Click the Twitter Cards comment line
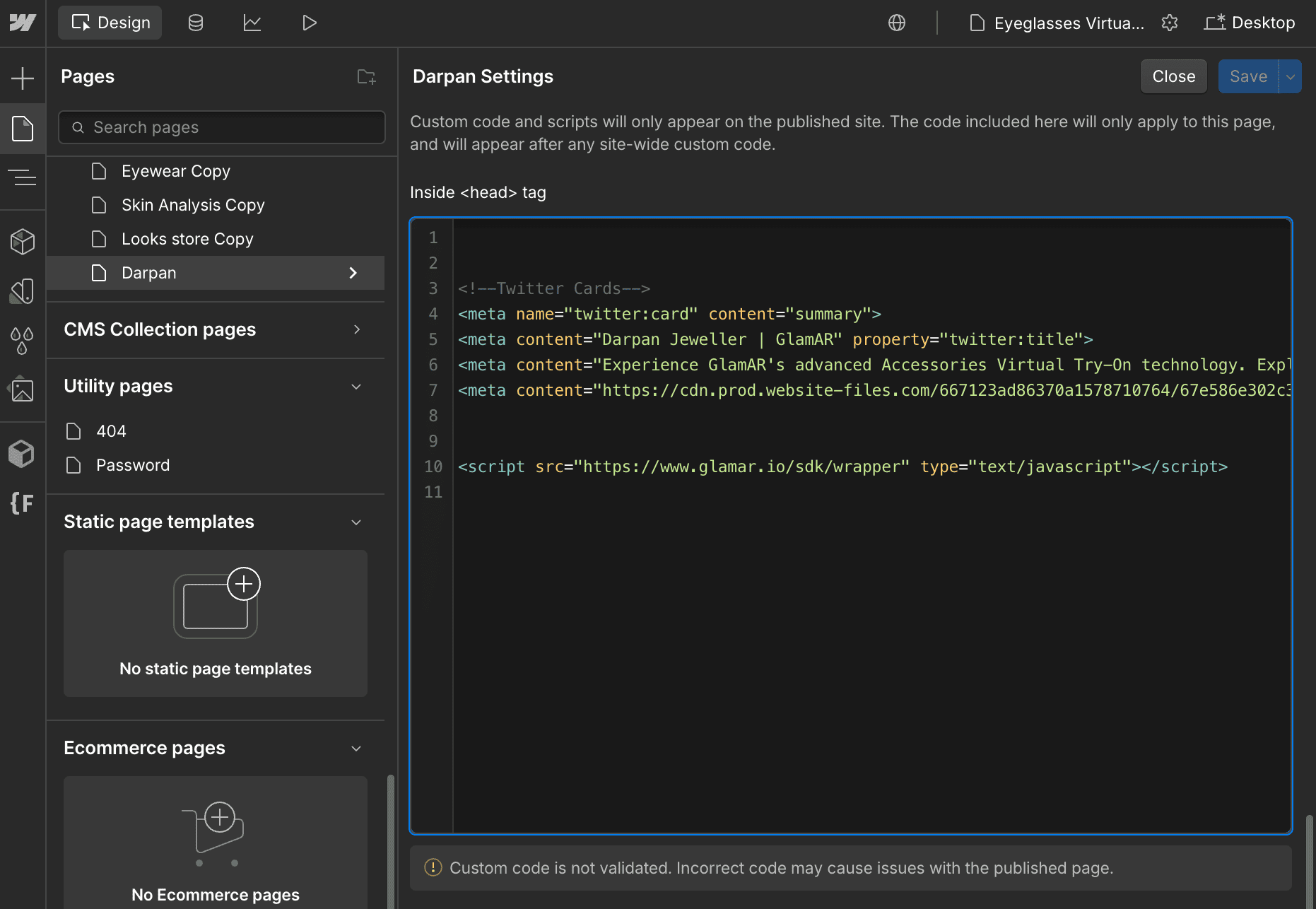Viewport: 1316px width, 909px height. coord(554,288)
